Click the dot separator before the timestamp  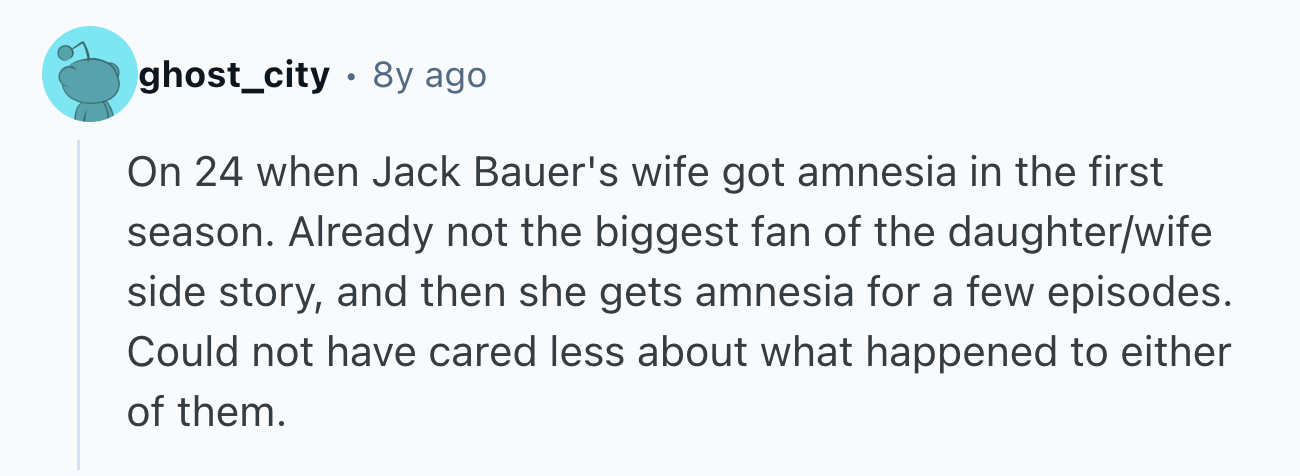pos(350,75)
